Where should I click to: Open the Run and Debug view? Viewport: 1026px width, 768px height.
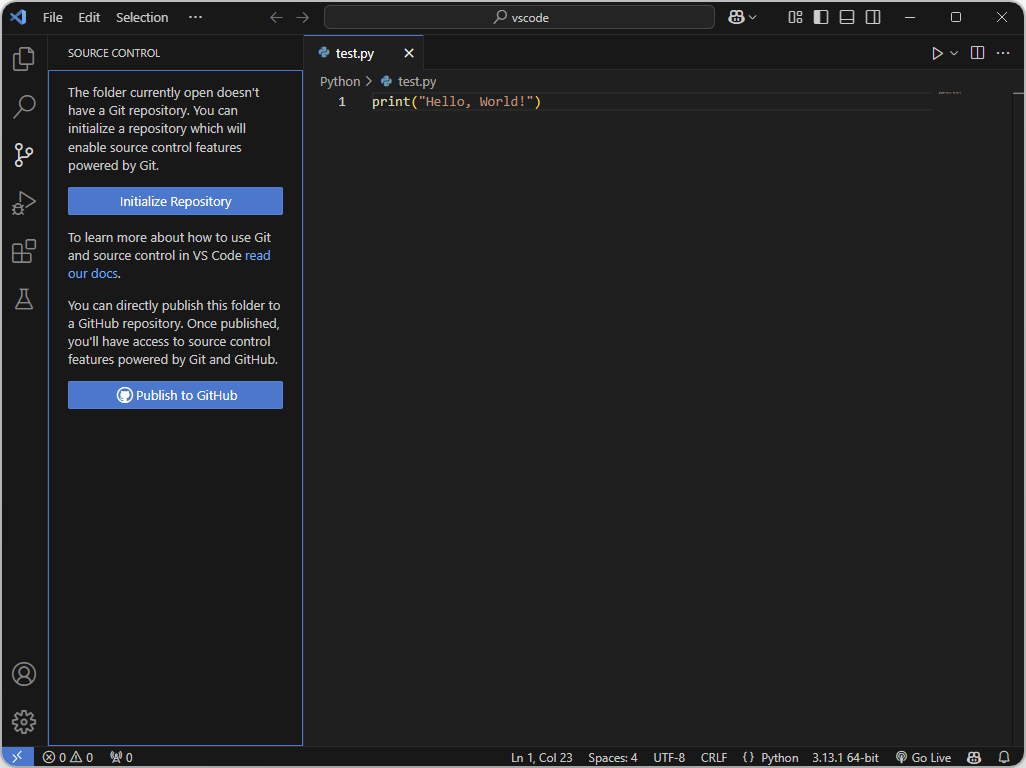pyautogui.click(x=24, y=203)
